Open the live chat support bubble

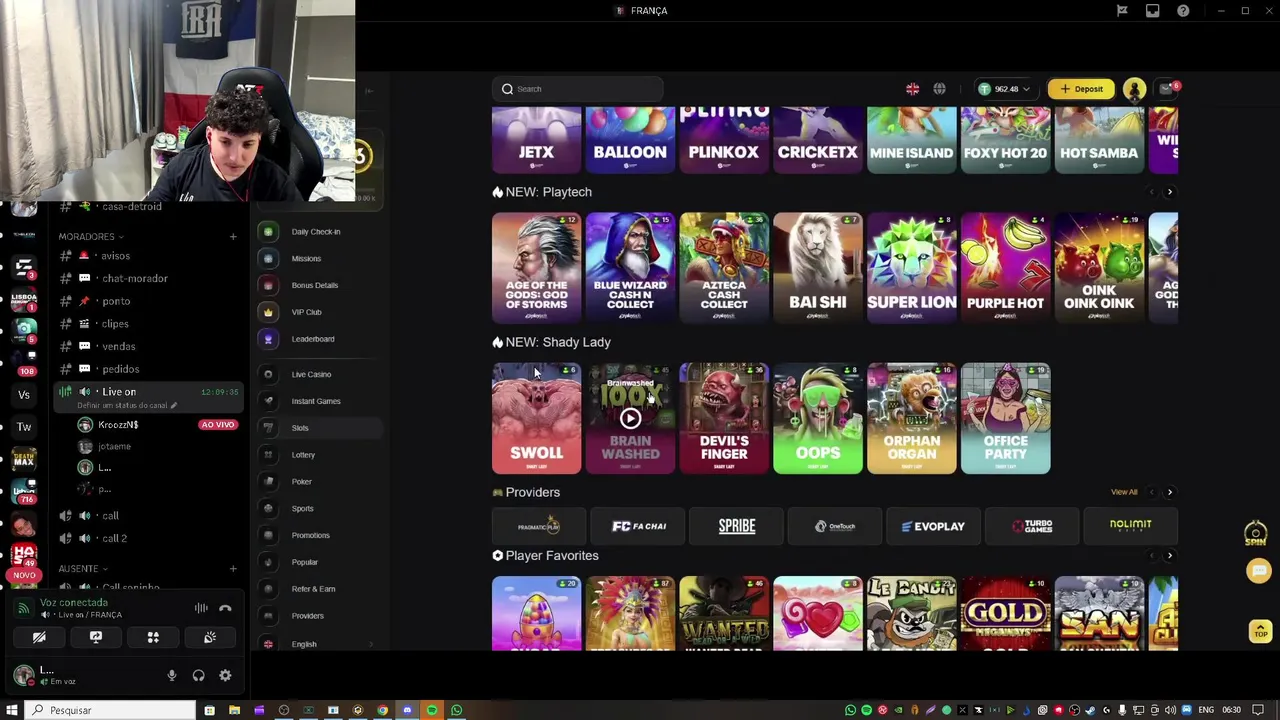tap(1259, 571)
